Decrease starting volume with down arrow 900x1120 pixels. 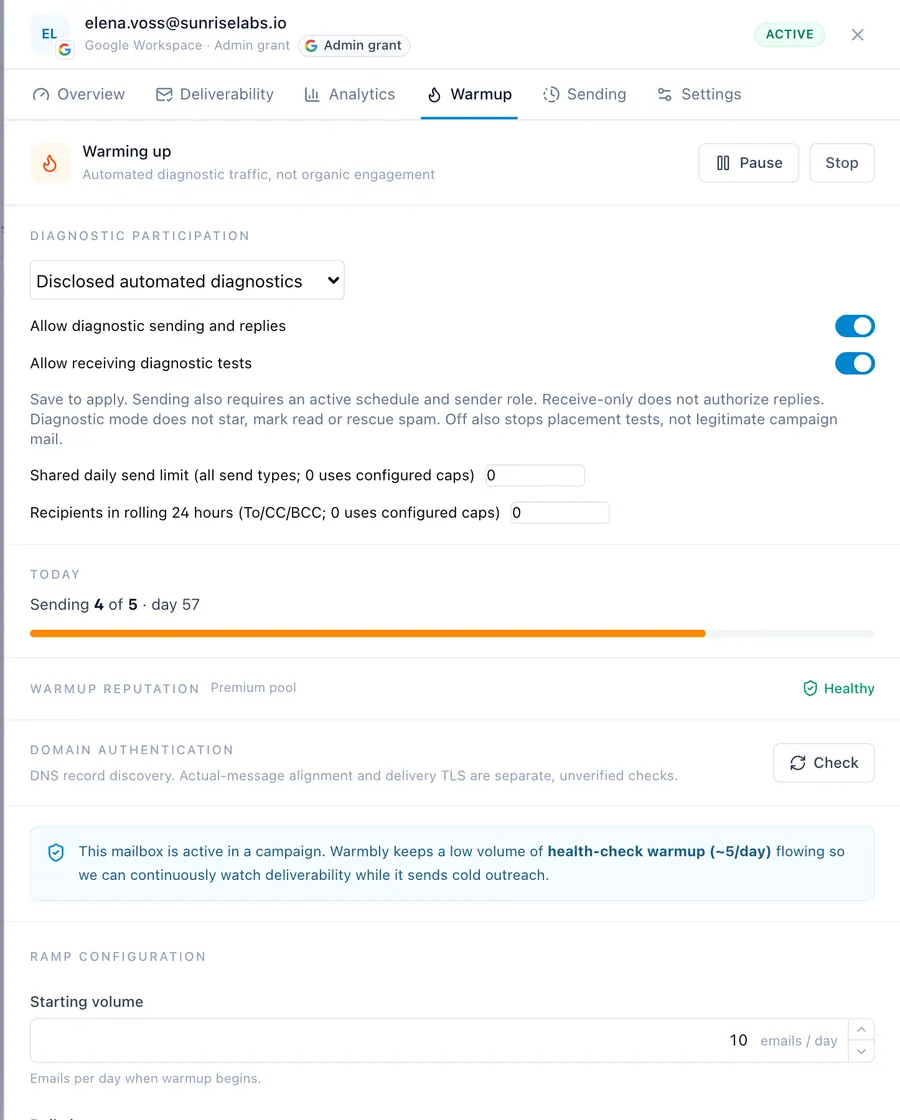pos(861,1051)
